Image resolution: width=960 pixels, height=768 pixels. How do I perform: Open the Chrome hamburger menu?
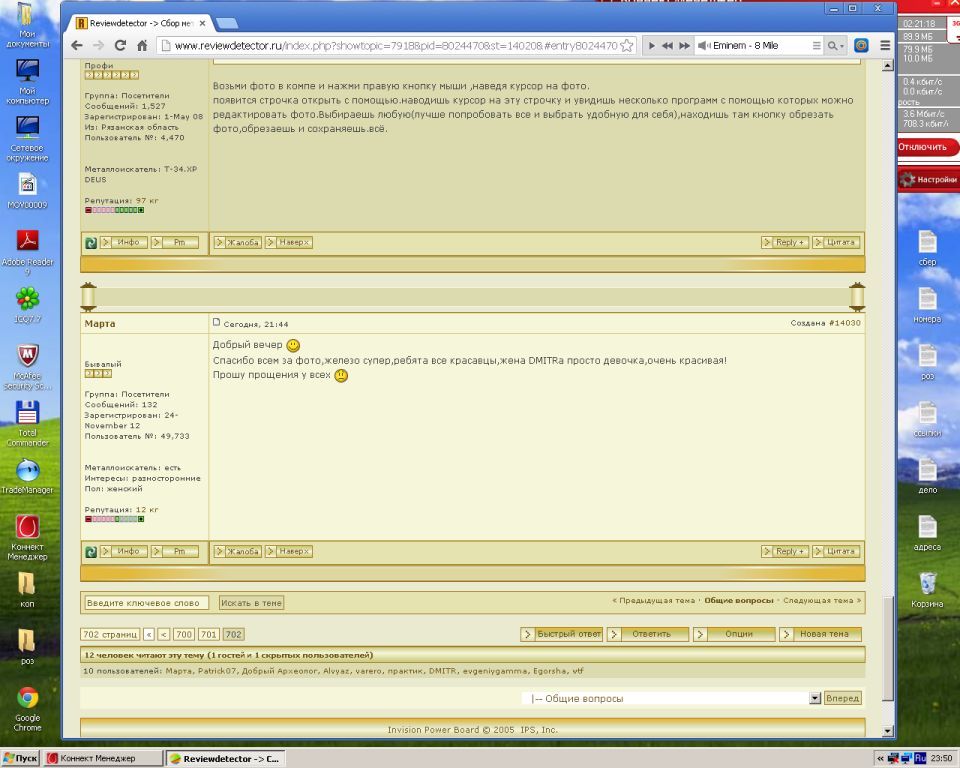(x=884, y=46)
